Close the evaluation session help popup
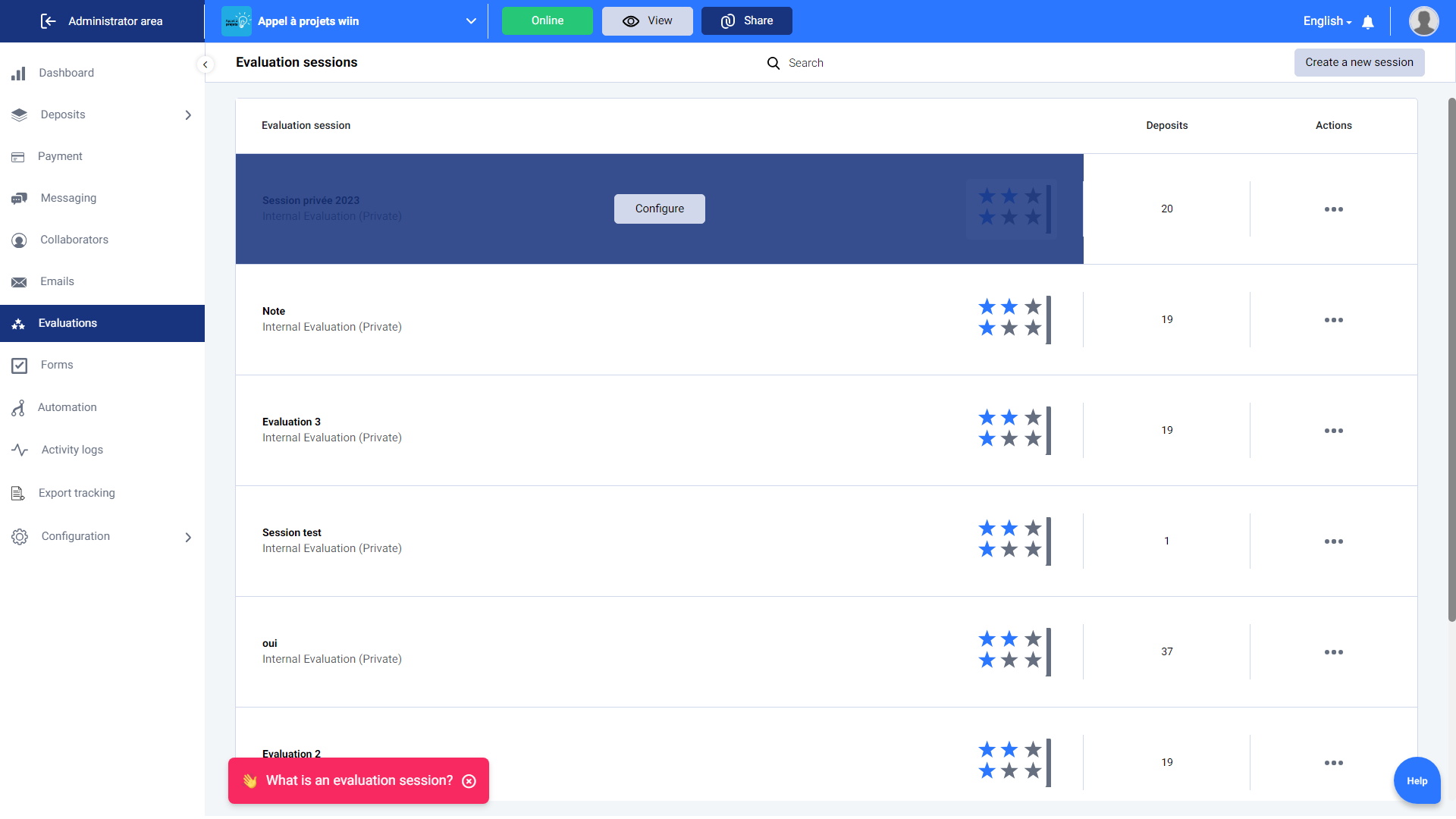1456x819 pixels. pos(469,781)
